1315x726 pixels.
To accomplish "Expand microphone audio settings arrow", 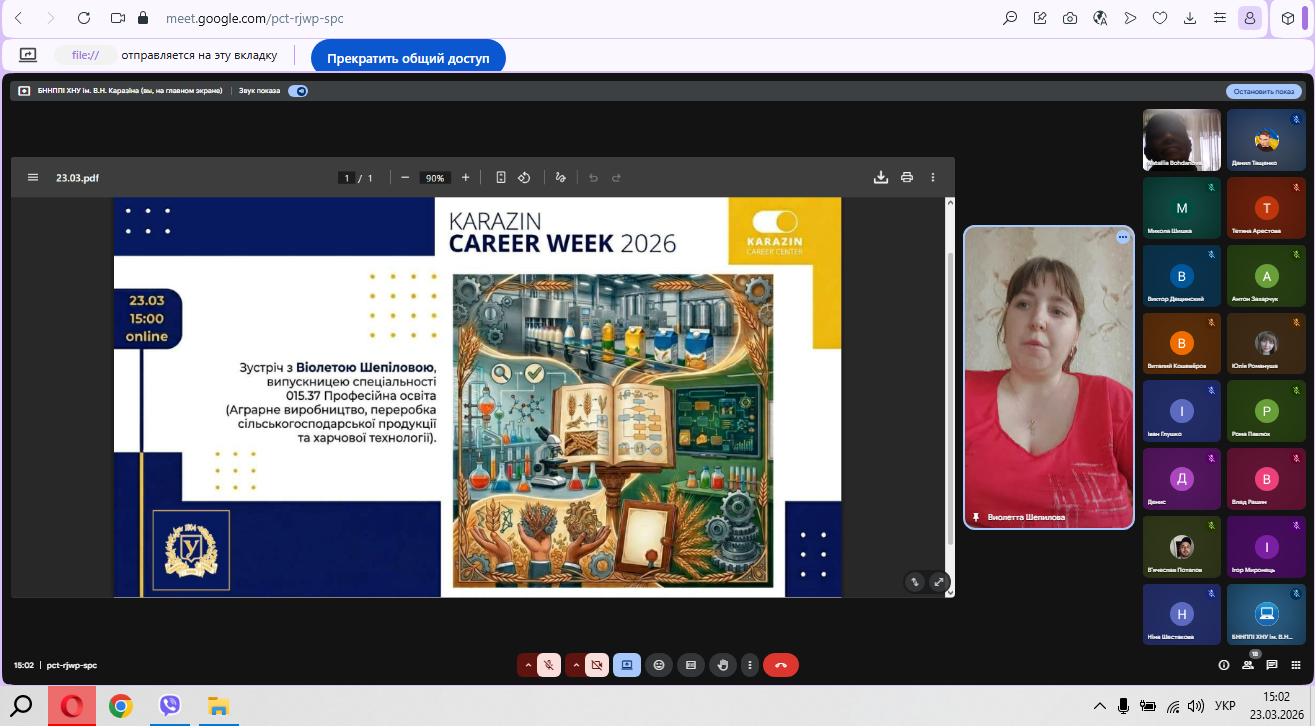I will pos(527,665).
